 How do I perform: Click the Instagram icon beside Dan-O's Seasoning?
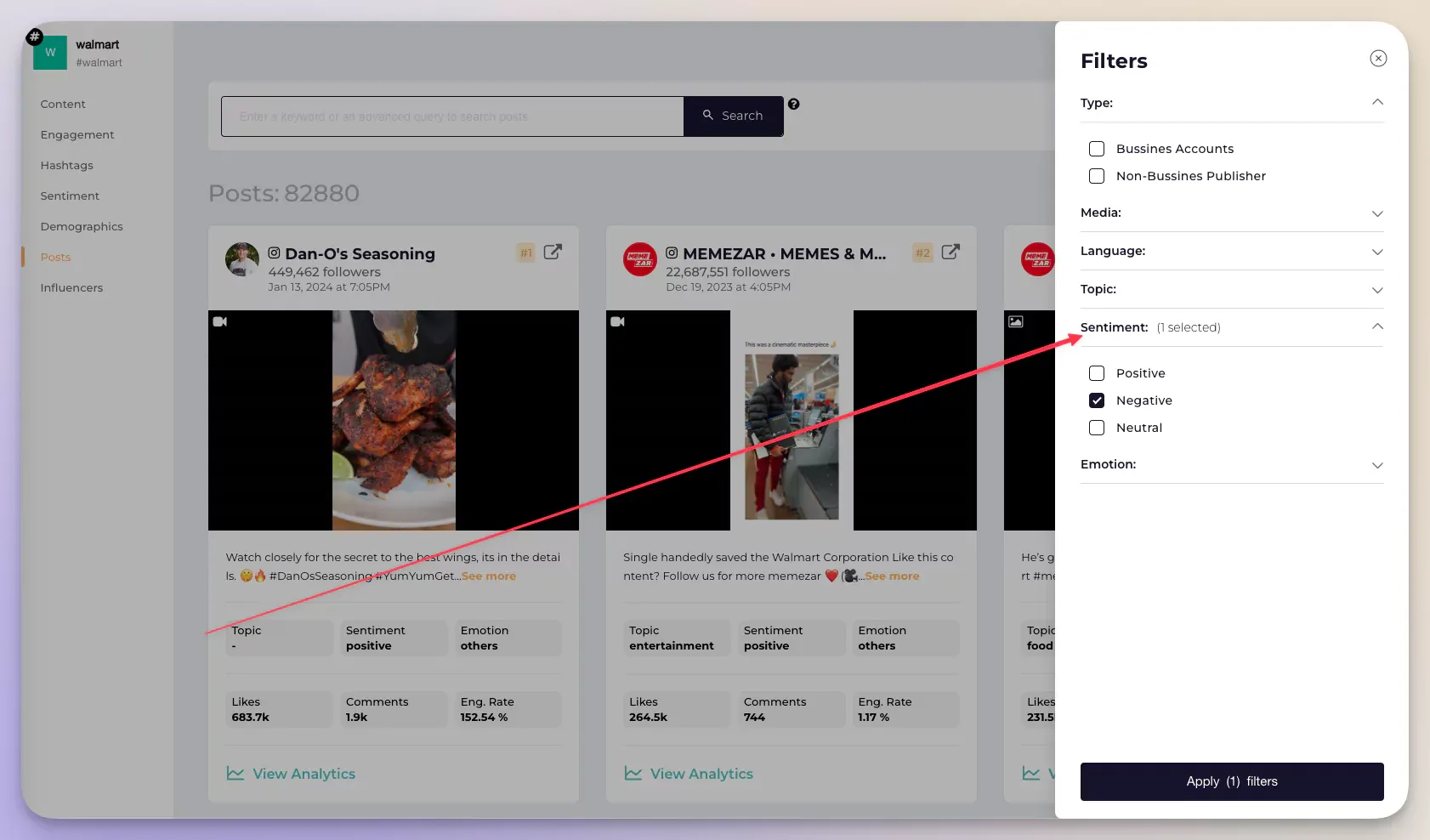tap(274, 253)
